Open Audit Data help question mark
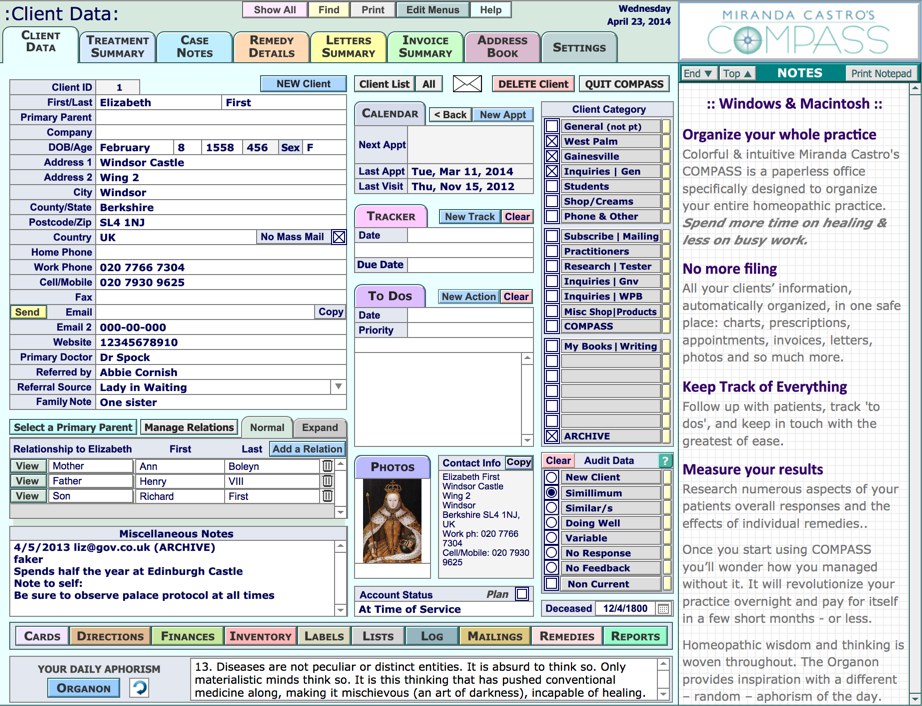Image resolution: width=922 pixels, height=706 pixels. (x=665, y=461)
